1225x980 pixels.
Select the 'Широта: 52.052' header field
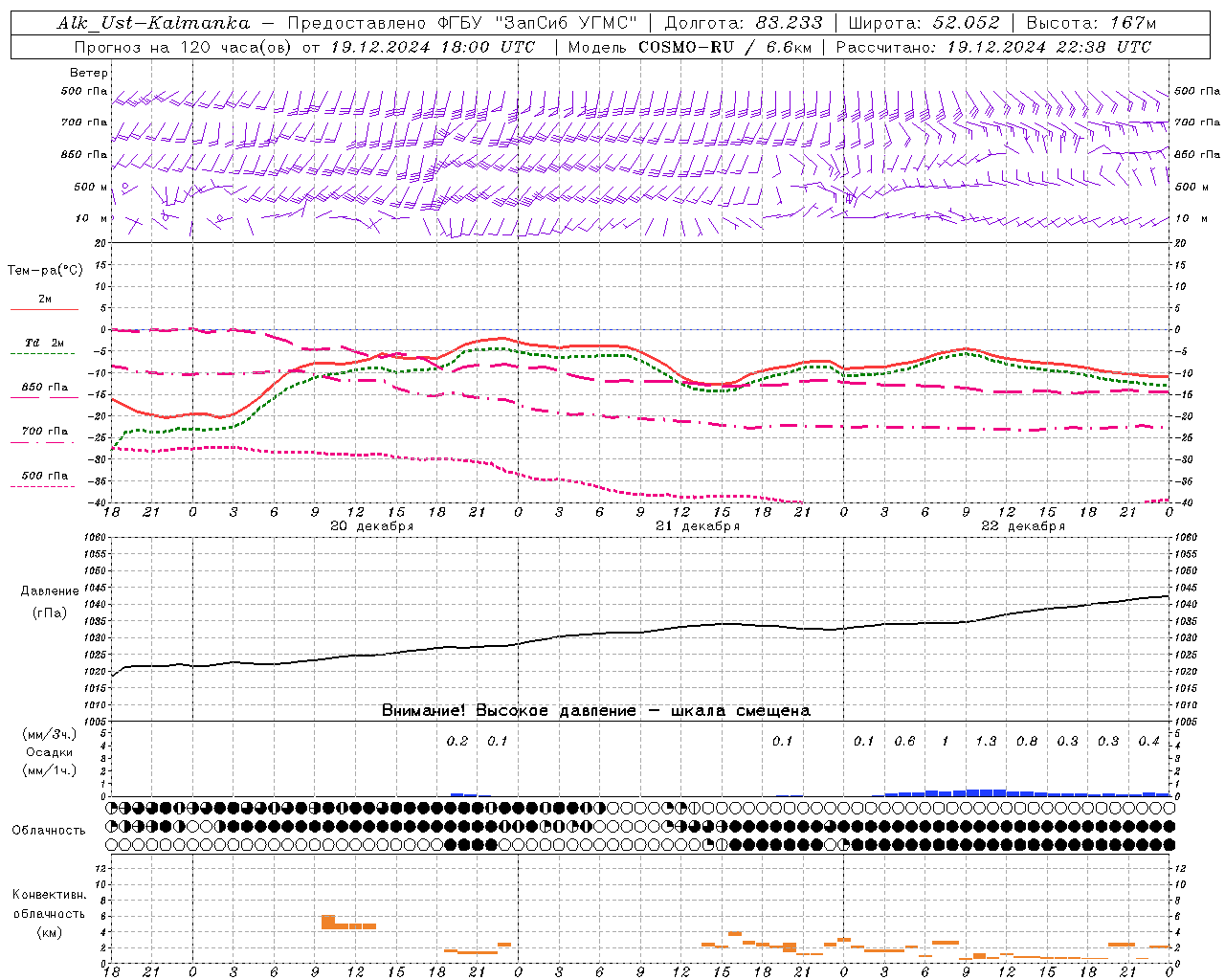click(x=924, y=23)
